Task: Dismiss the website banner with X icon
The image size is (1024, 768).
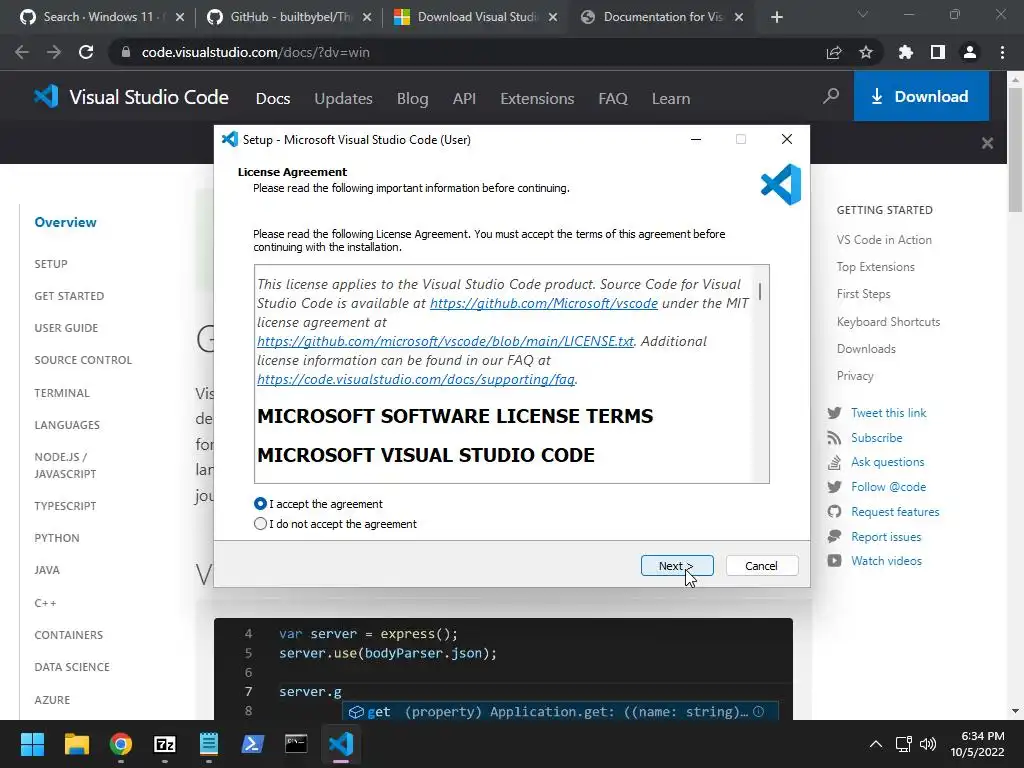Action: coord(987,143)
